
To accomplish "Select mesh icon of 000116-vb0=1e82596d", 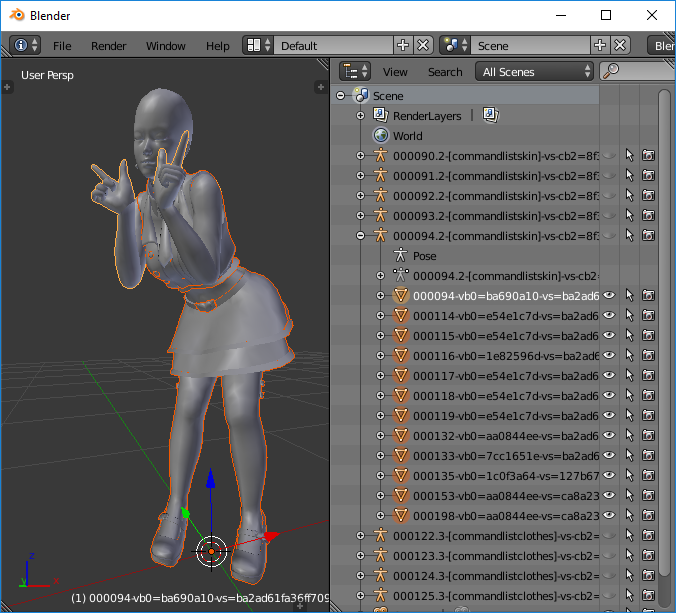I will pyautogui.click(x=401, y=356).
